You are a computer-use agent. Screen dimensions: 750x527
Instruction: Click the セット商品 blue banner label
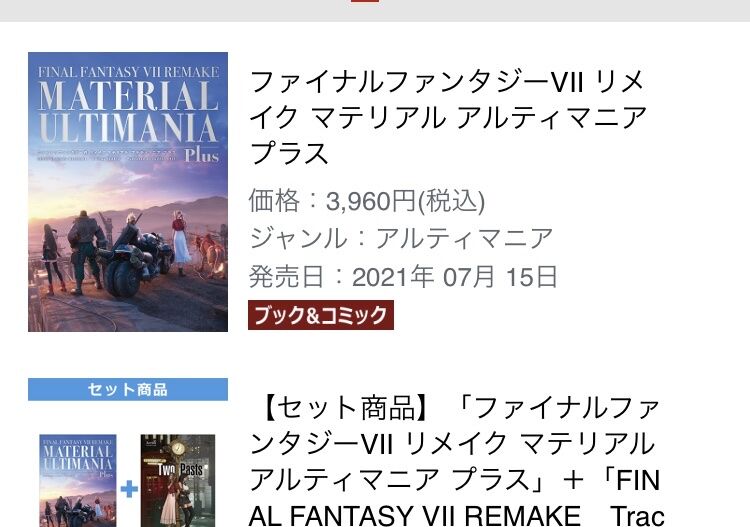click(128, 389)
